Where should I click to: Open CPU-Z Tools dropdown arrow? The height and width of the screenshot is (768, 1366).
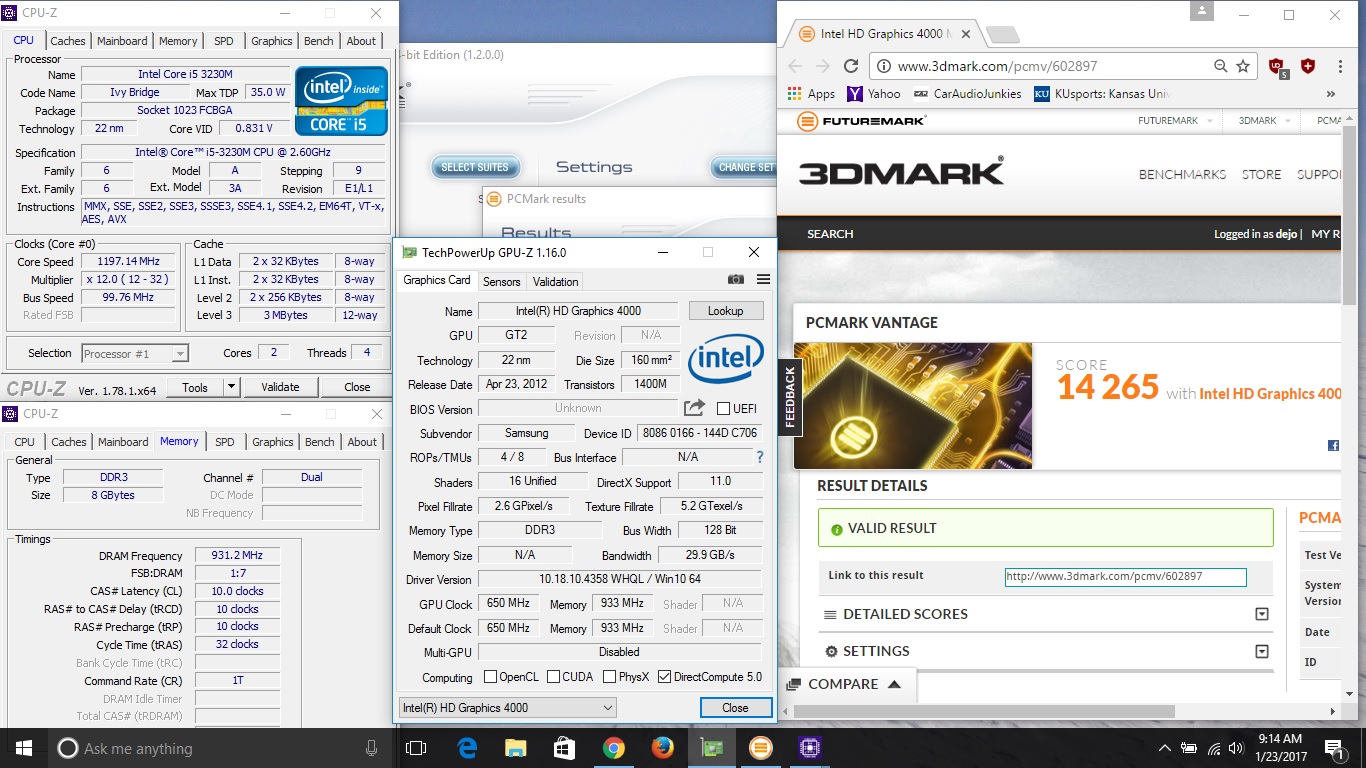(231, 387)
